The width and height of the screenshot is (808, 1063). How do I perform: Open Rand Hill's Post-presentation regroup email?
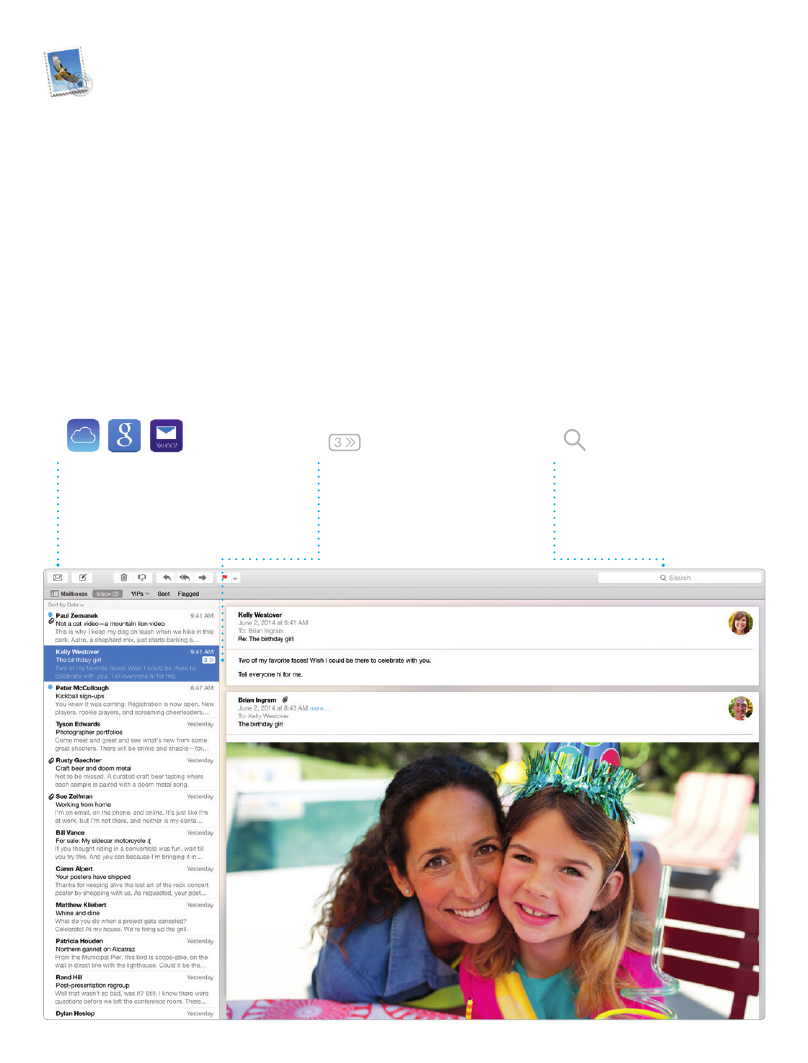tap(132, 989)
